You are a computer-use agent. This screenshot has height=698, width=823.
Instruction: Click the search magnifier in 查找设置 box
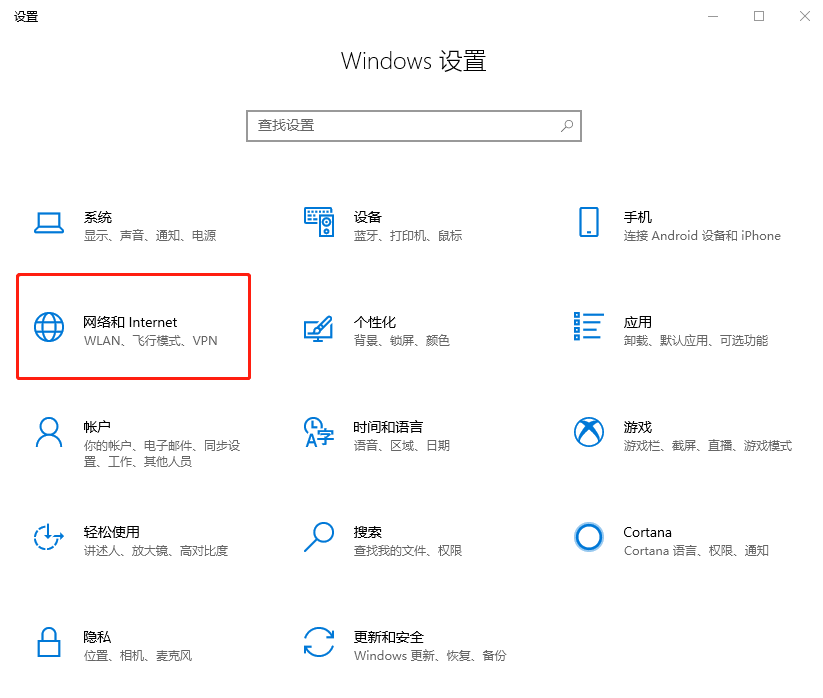[x=567, y=126]
